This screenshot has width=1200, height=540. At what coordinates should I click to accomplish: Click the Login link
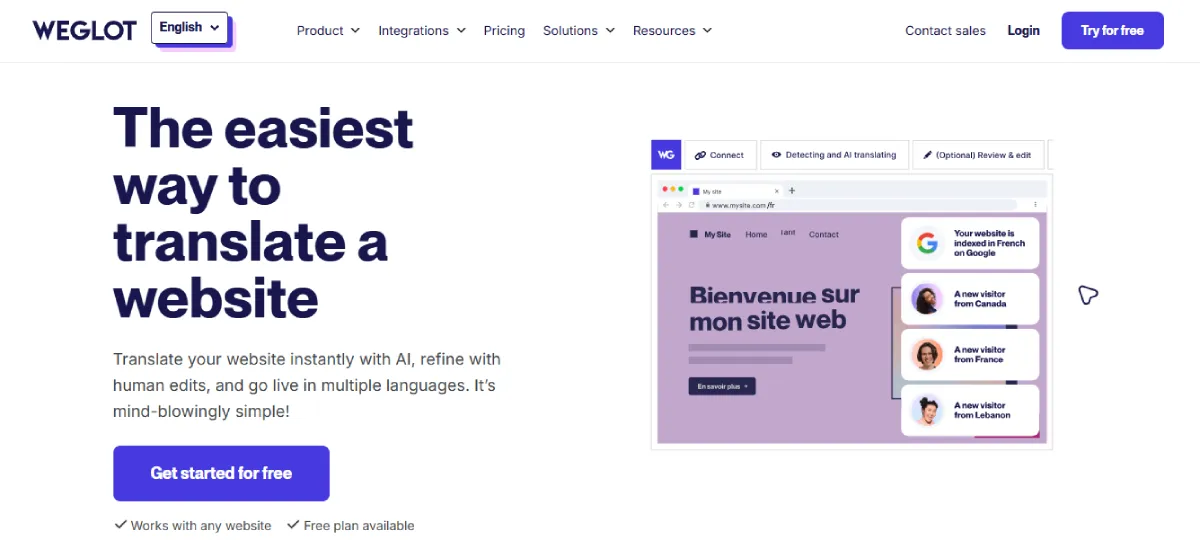1023,31
